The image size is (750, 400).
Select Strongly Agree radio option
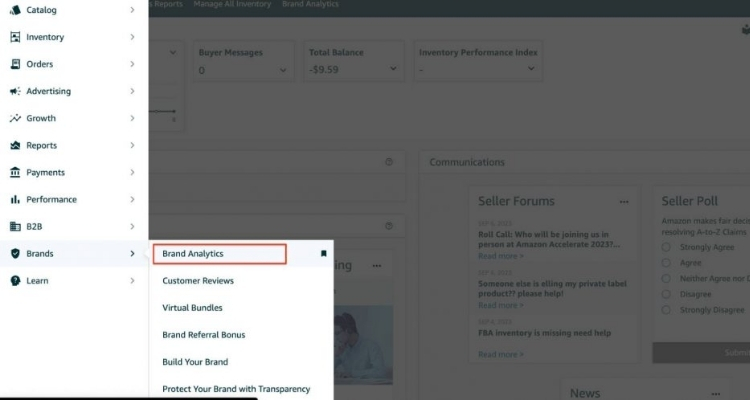pos(666,247)
